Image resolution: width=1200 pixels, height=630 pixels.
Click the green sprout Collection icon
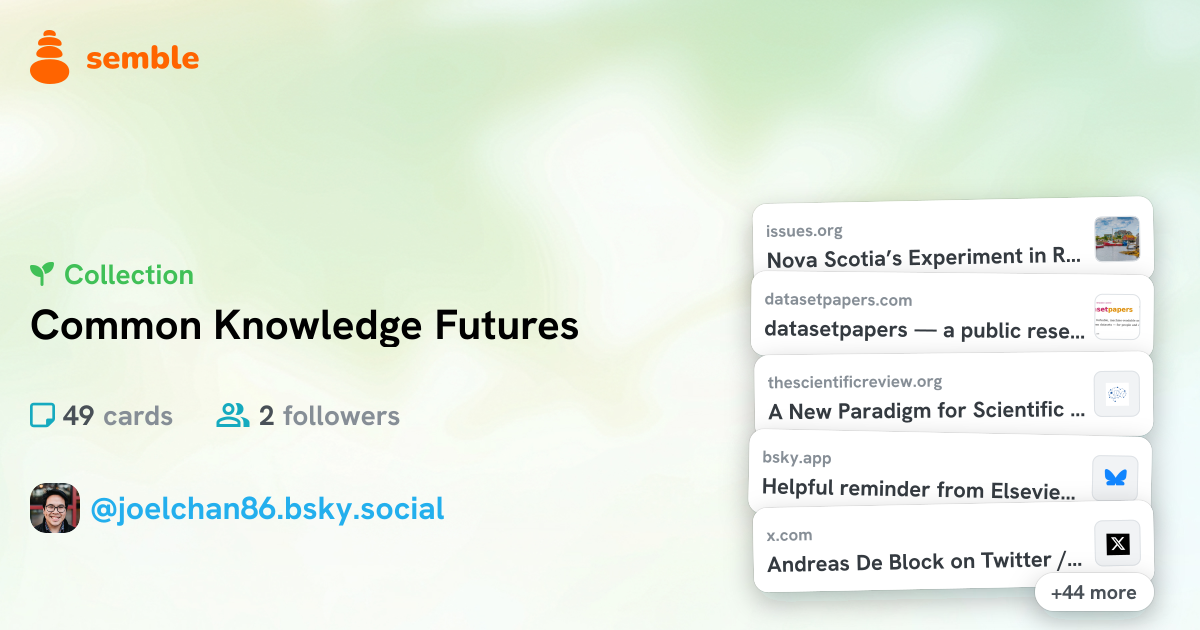tap(42, 274)
